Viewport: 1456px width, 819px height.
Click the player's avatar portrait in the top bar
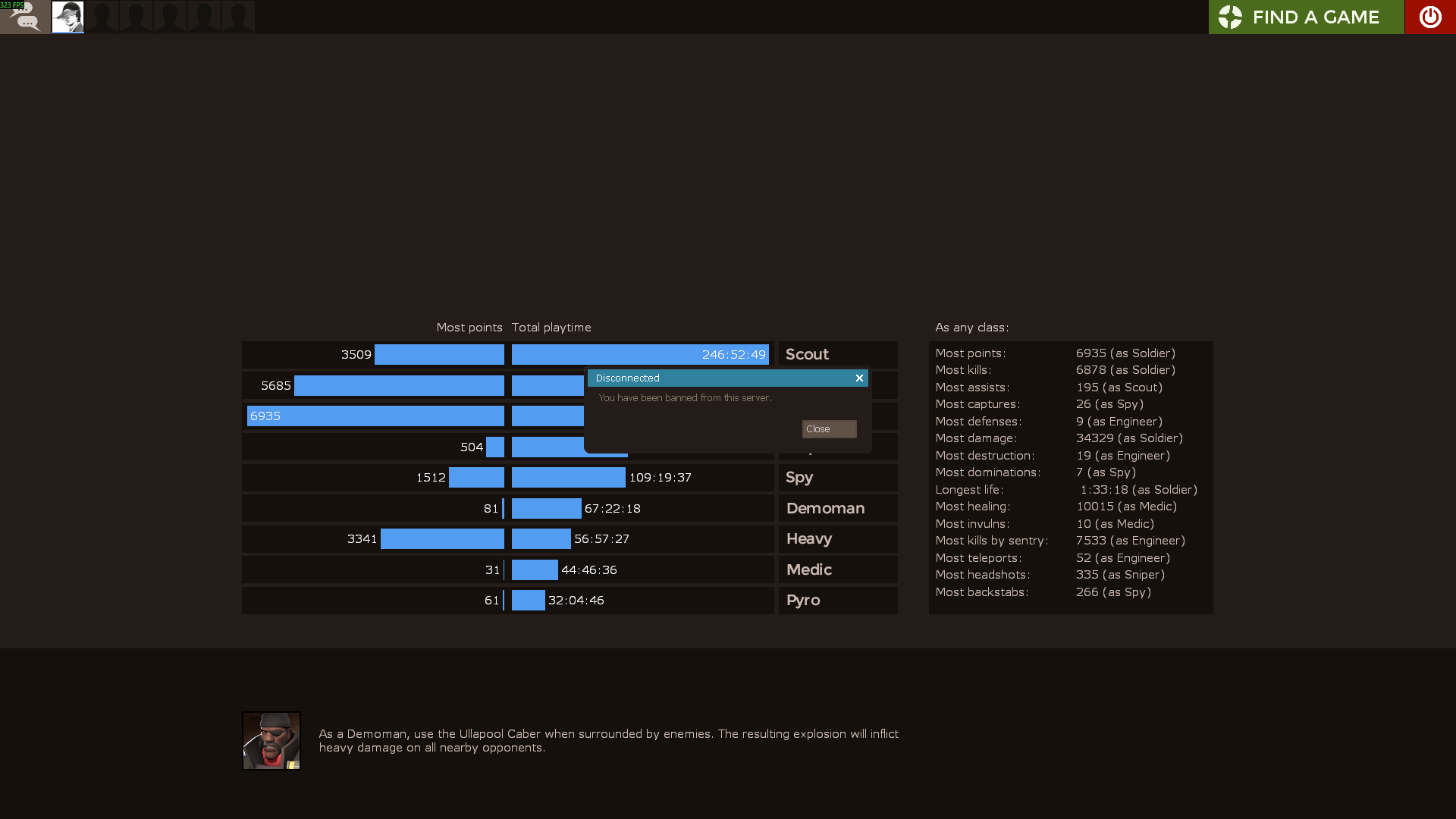click(67, 17)
